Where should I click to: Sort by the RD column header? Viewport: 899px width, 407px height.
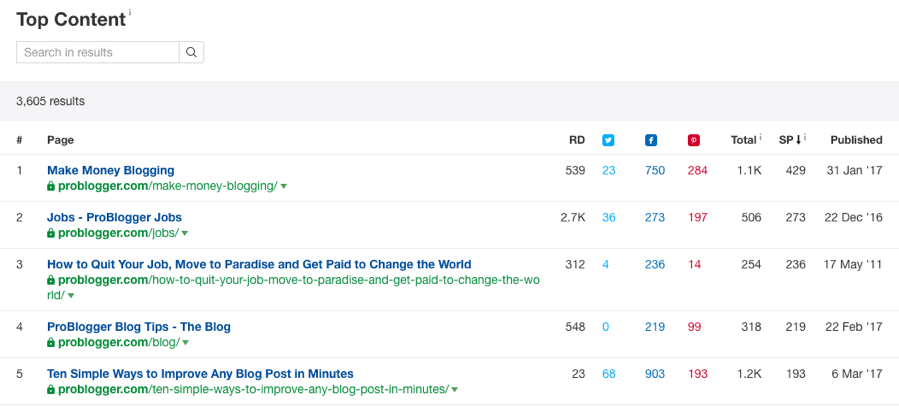pos(577,140)
